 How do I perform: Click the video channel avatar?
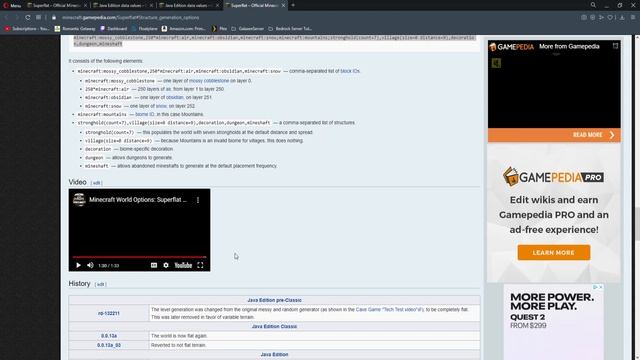coord(79,200)
